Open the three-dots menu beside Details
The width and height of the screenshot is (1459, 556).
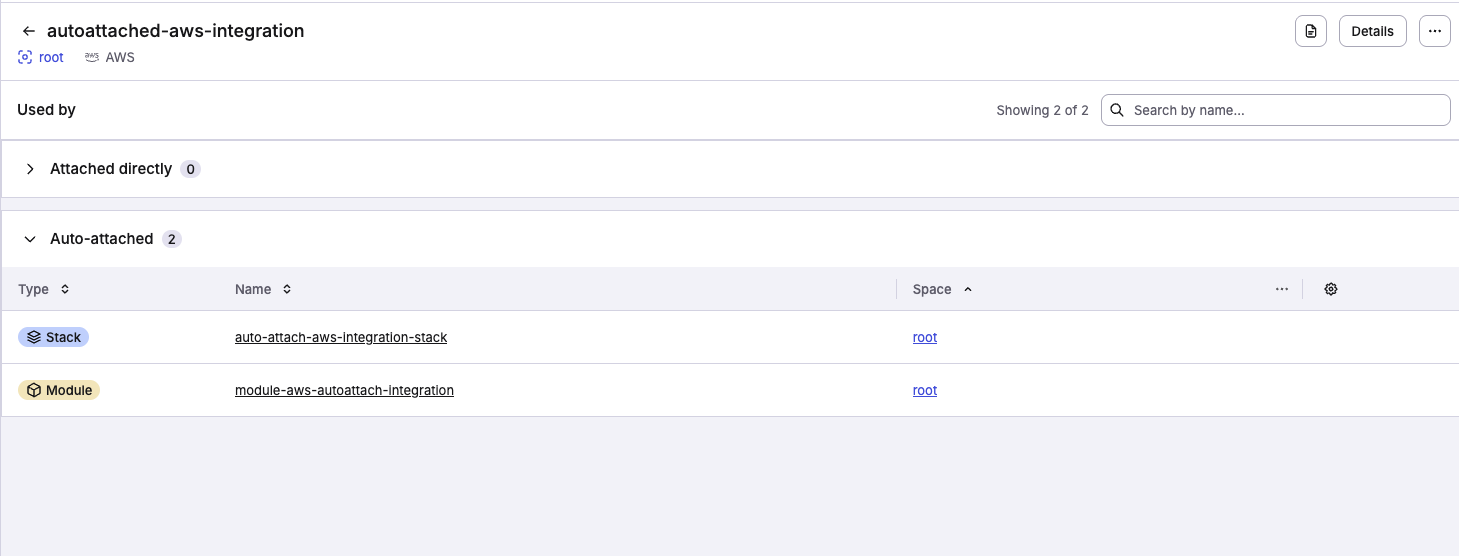click(1434, 31)
